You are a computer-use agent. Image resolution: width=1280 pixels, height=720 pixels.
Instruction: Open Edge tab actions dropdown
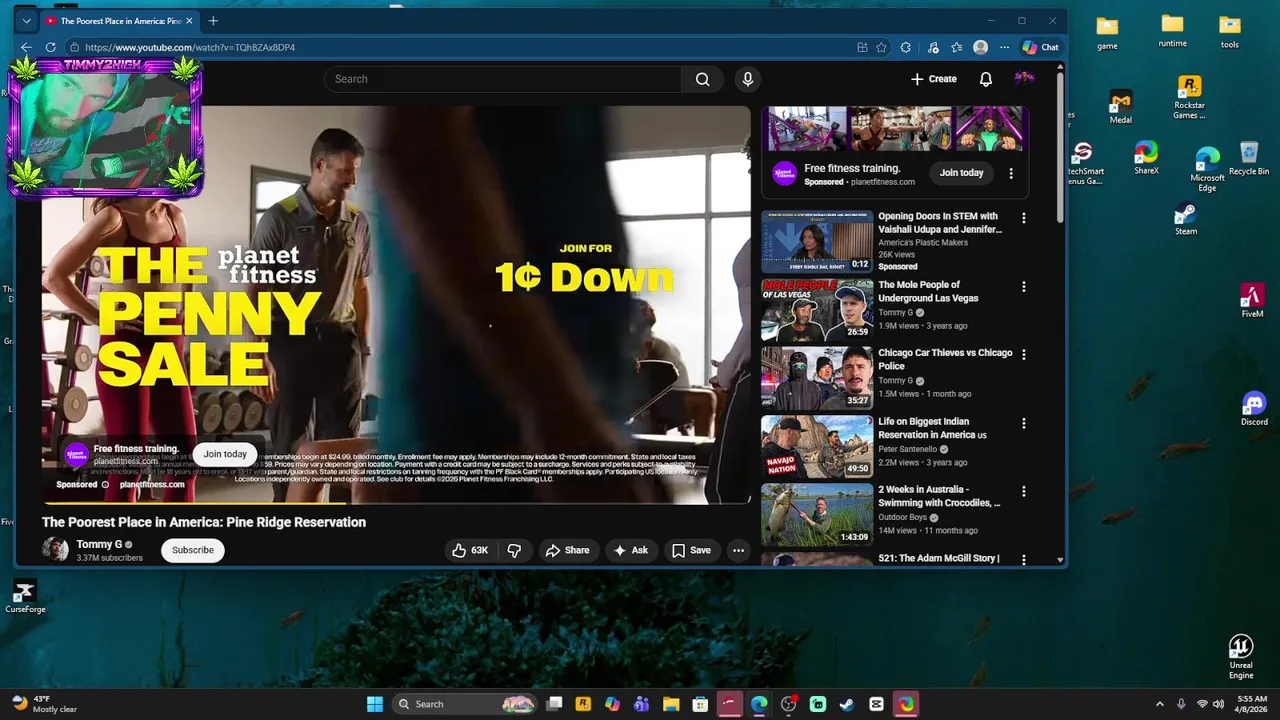pos(27,21)
